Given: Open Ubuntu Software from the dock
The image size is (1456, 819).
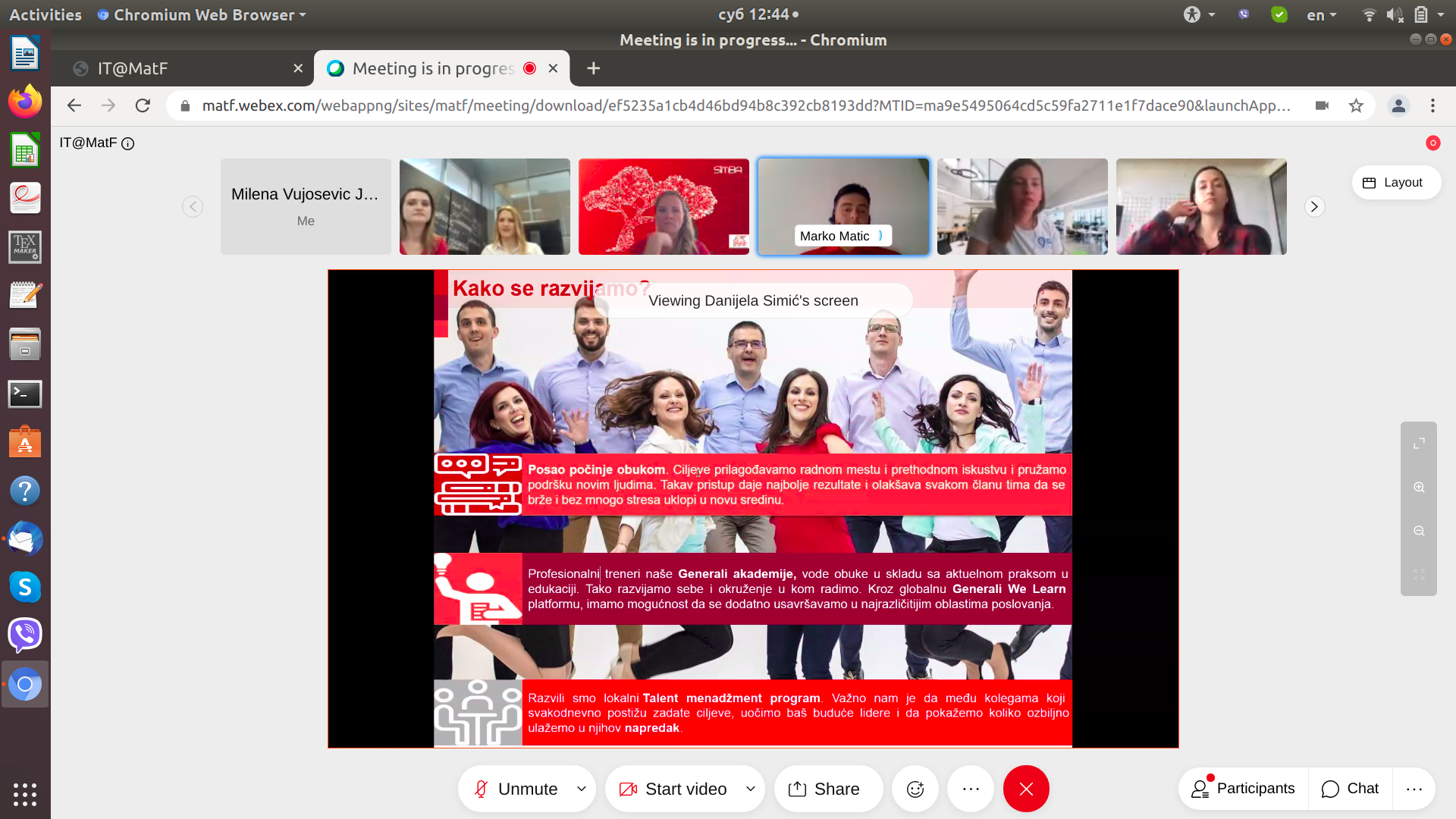Looking at the screenshot, I should [25, 442].
